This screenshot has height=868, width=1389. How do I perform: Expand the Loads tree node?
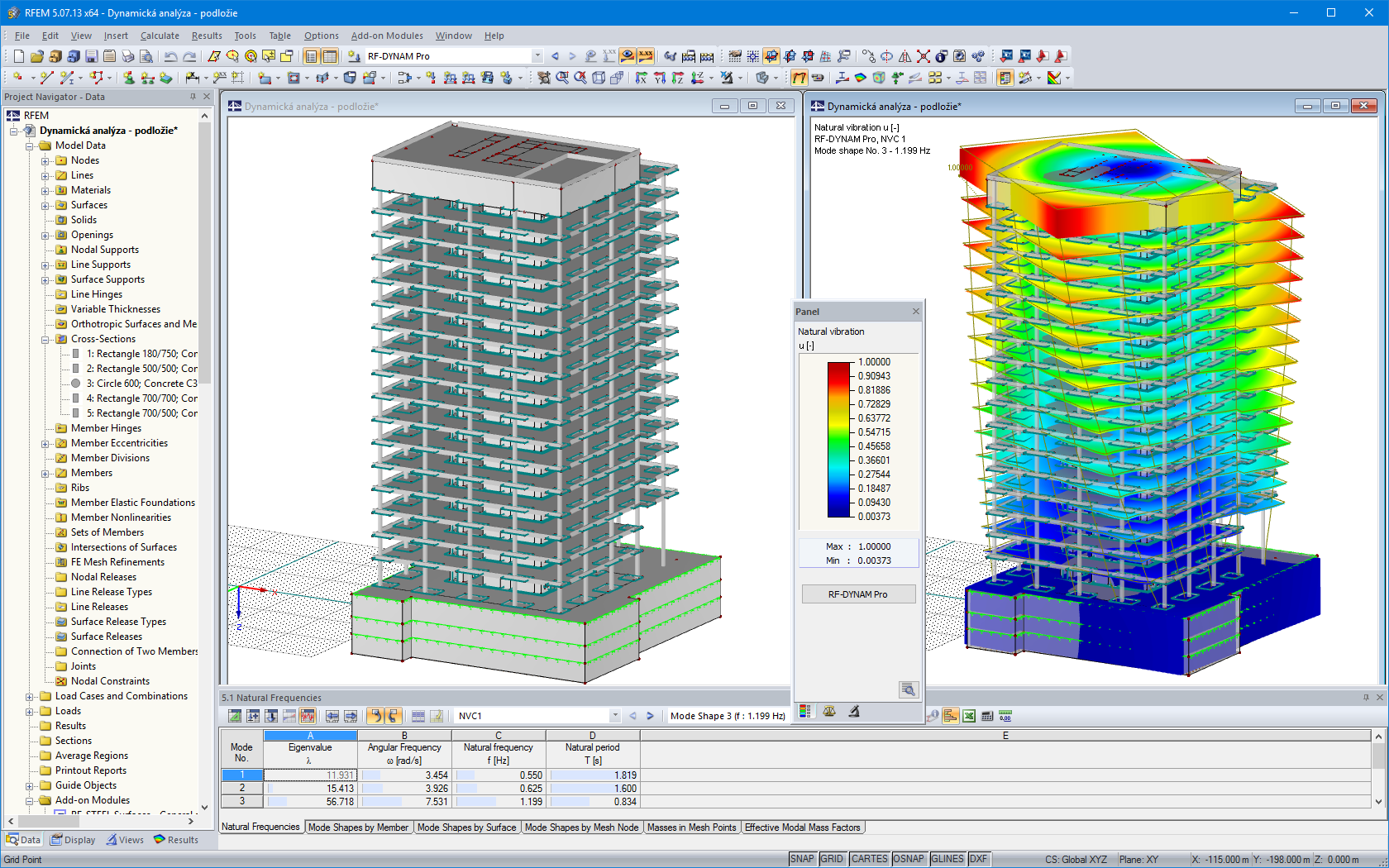(29, 711)
